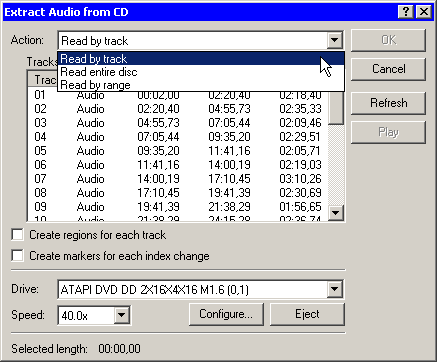Select 'Read by track' in dropdown list
Image resolution: width=437 pixels, height=362 pixels.
pyautogui.click(x=201, y=59)
